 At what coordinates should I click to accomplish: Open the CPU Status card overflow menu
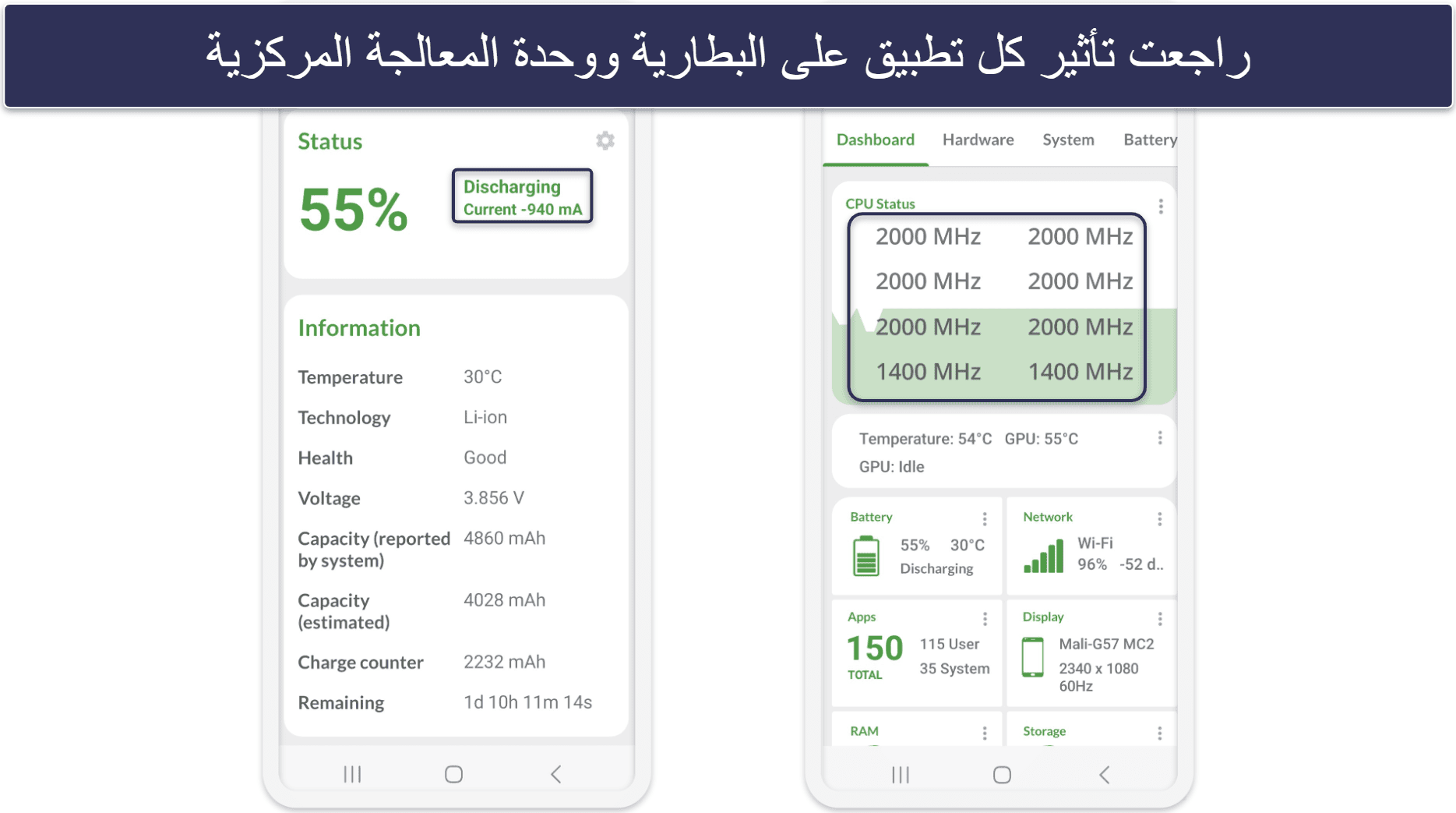[1161, 207]
